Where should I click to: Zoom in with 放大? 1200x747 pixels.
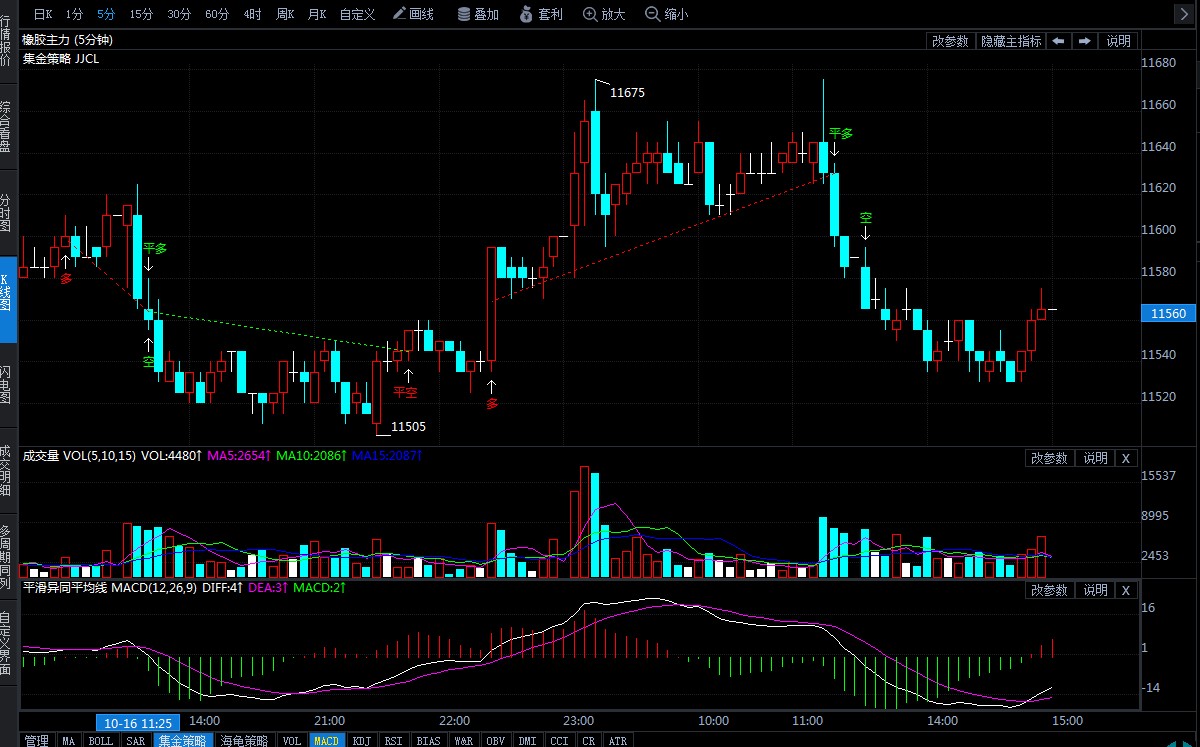point(604,14)
